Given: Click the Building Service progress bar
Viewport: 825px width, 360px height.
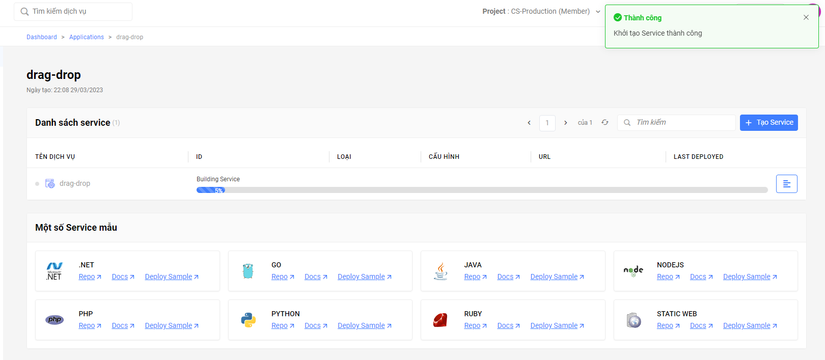Looking at the screenshot, I should click(482, 190).
